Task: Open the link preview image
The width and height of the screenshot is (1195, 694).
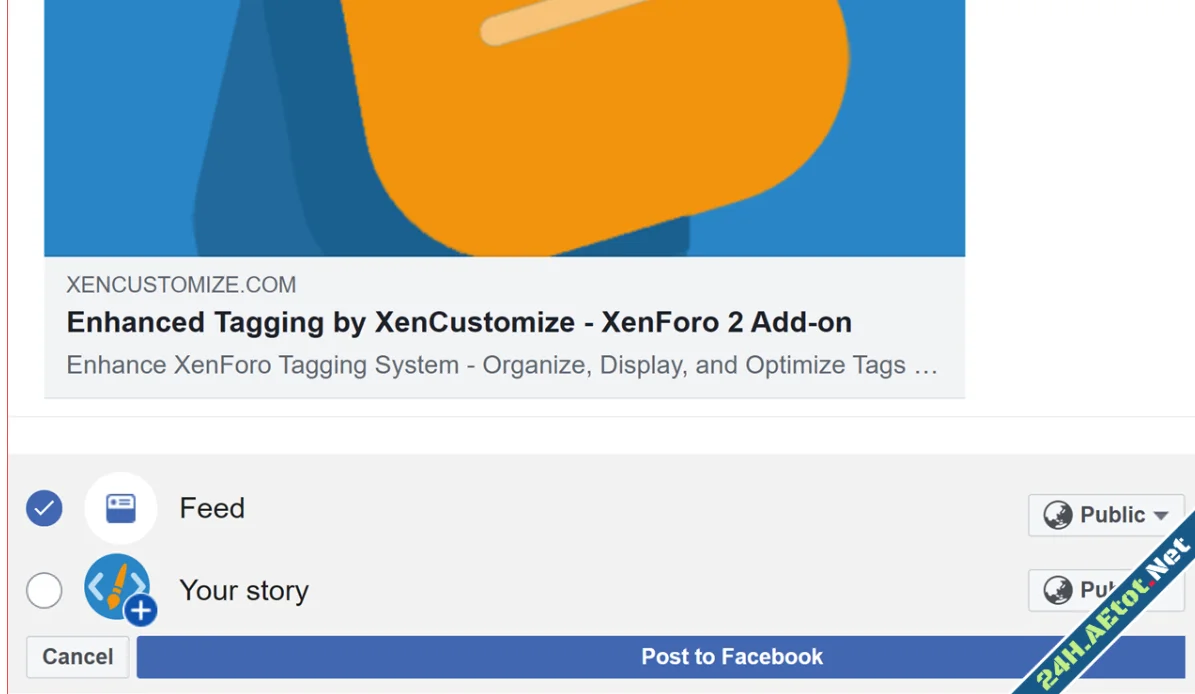Action: point(504,128)
